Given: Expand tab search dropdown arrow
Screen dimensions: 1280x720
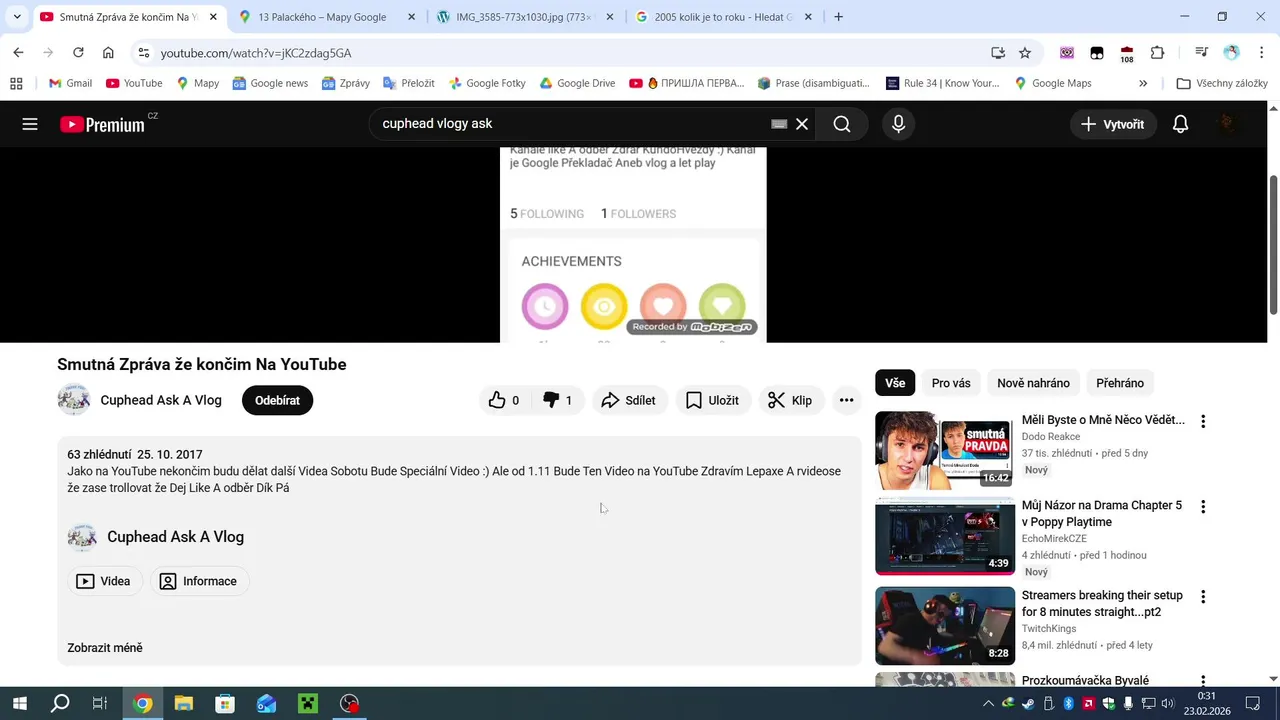Looking at the screenshot, I should (x=17, y=17).
